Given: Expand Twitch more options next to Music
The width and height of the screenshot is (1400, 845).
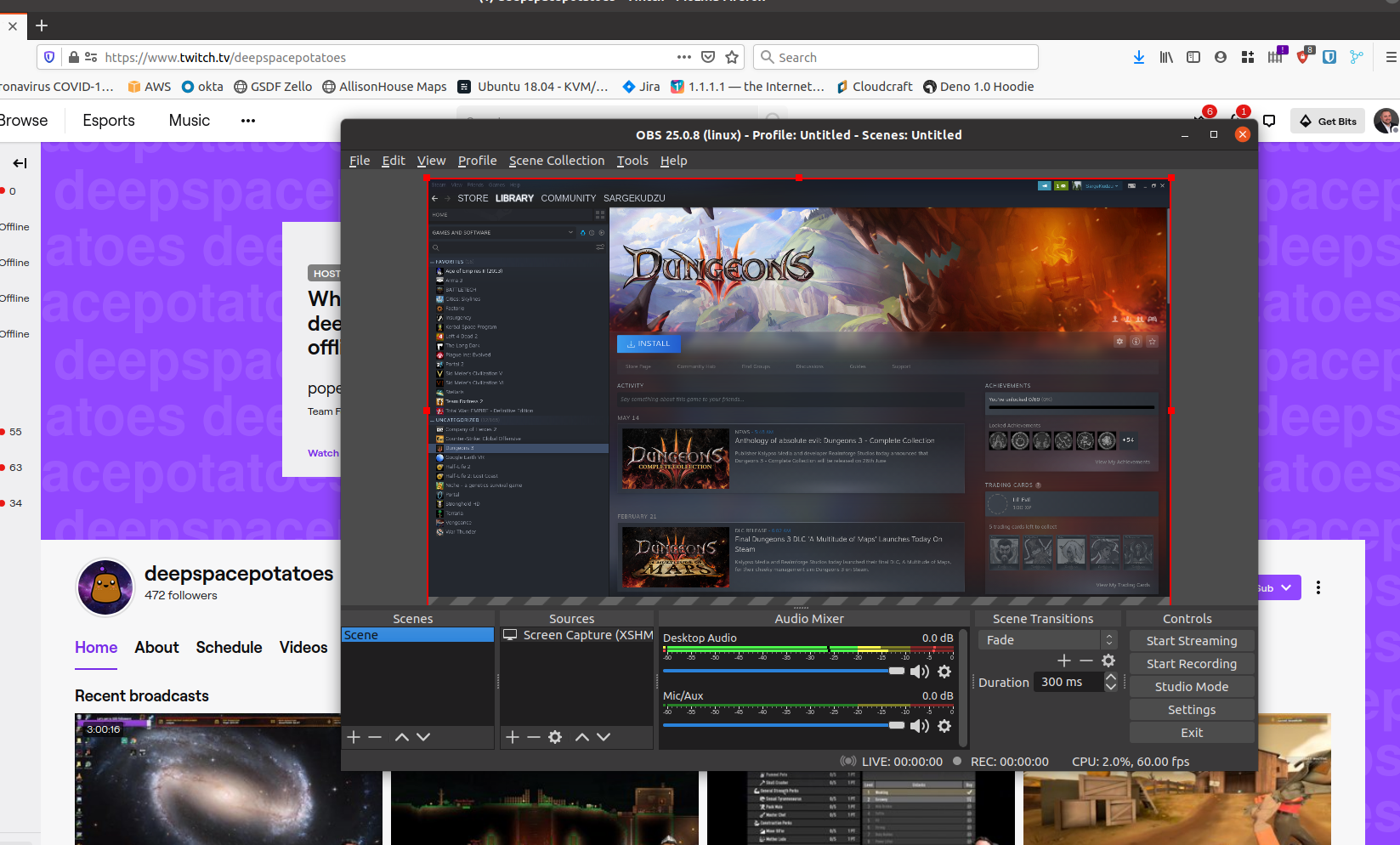Looking at the screenshot, I should pyautogui.click(x=248, y=121).
